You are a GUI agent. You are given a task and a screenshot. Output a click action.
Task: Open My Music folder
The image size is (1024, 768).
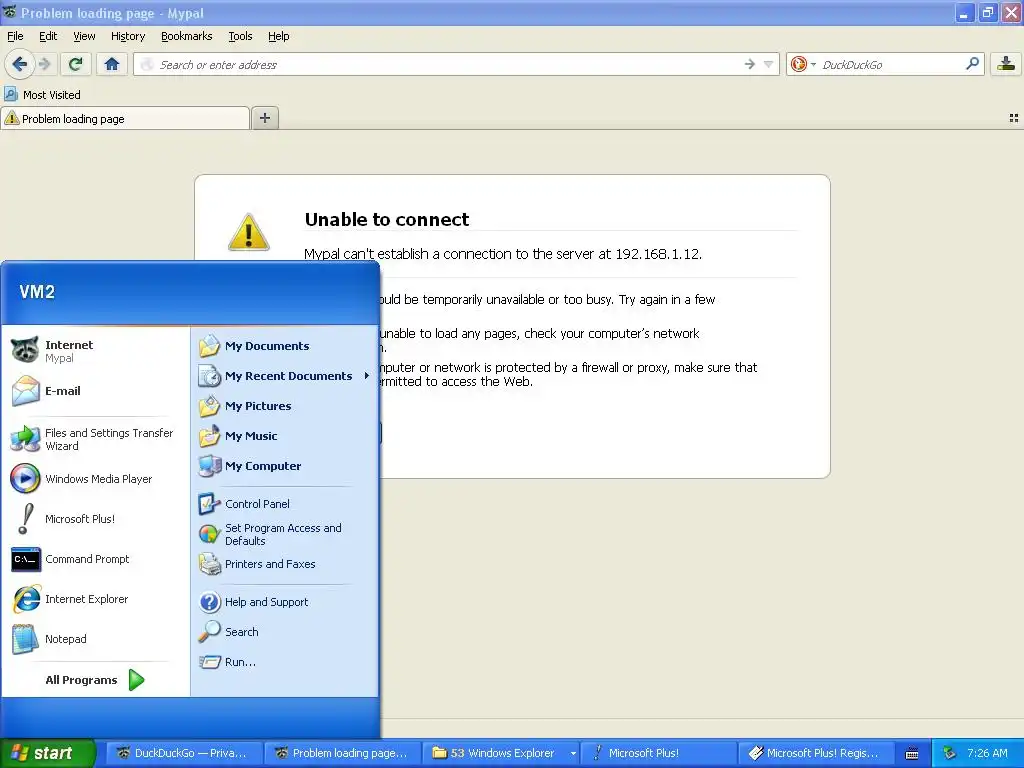[x=285, y=436]
